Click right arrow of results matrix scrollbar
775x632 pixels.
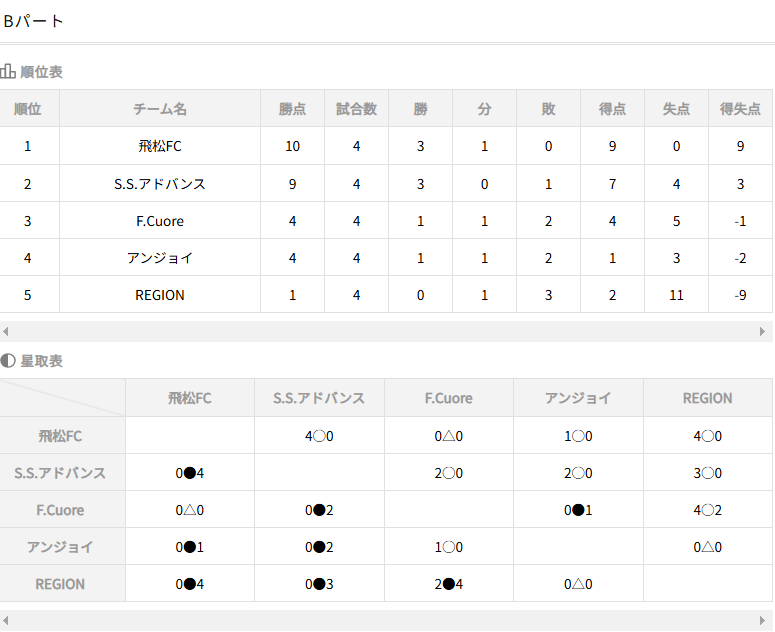pos(762,621)
